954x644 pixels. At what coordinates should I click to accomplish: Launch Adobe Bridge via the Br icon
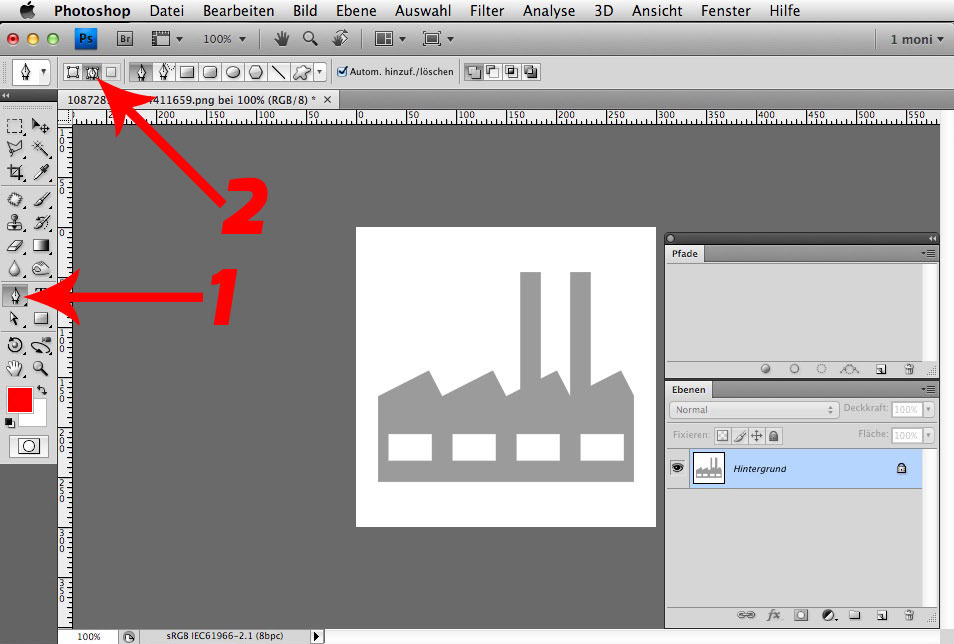(125, 39)
